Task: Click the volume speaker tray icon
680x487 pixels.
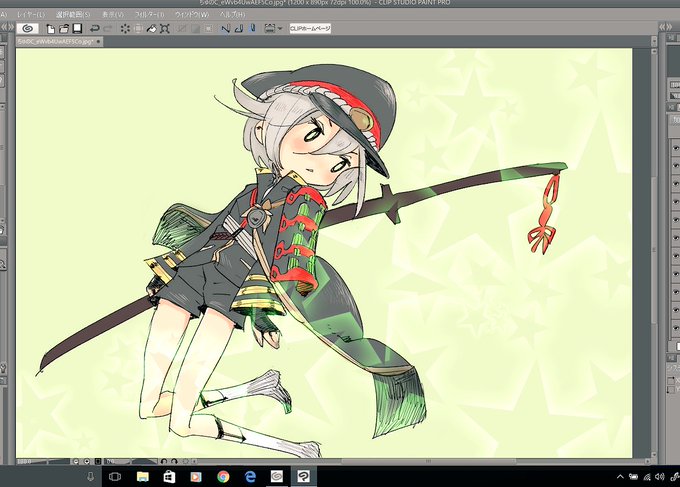Action: point(660,477)
